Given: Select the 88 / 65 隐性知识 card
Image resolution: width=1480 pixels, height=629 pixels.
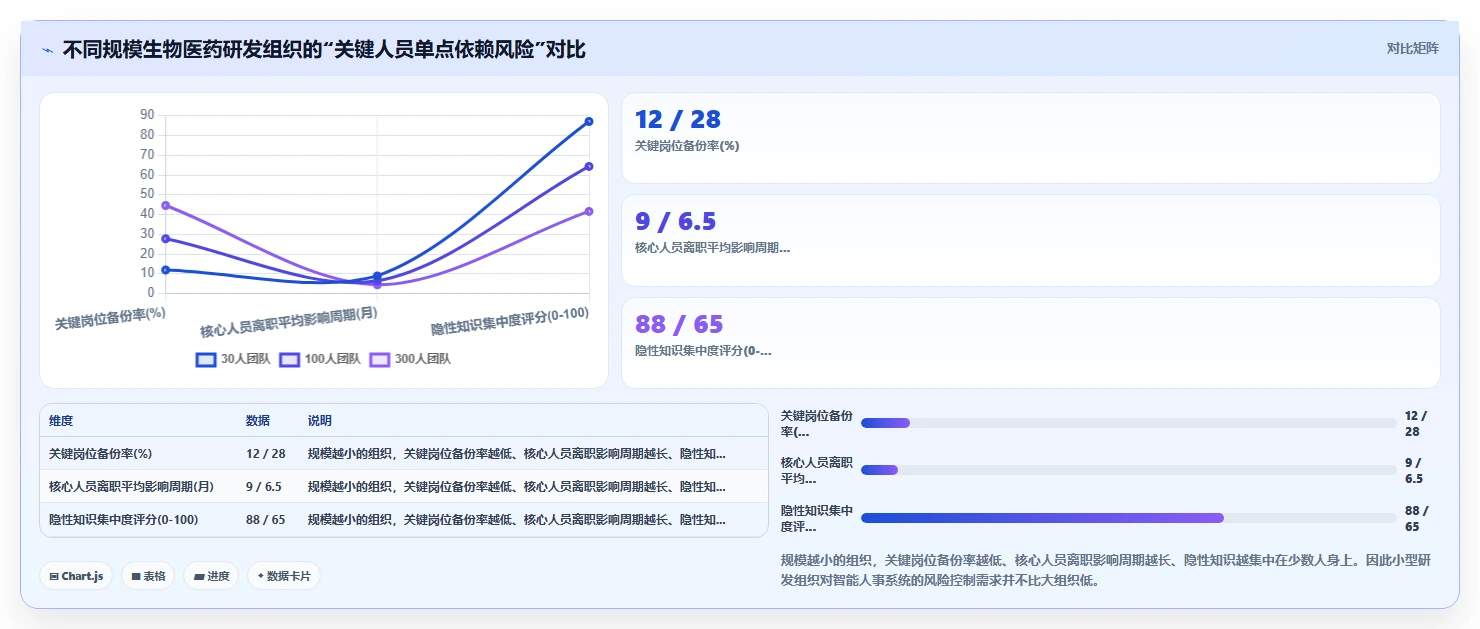Looking at the screenshot, I should (x=1031, y=343).
